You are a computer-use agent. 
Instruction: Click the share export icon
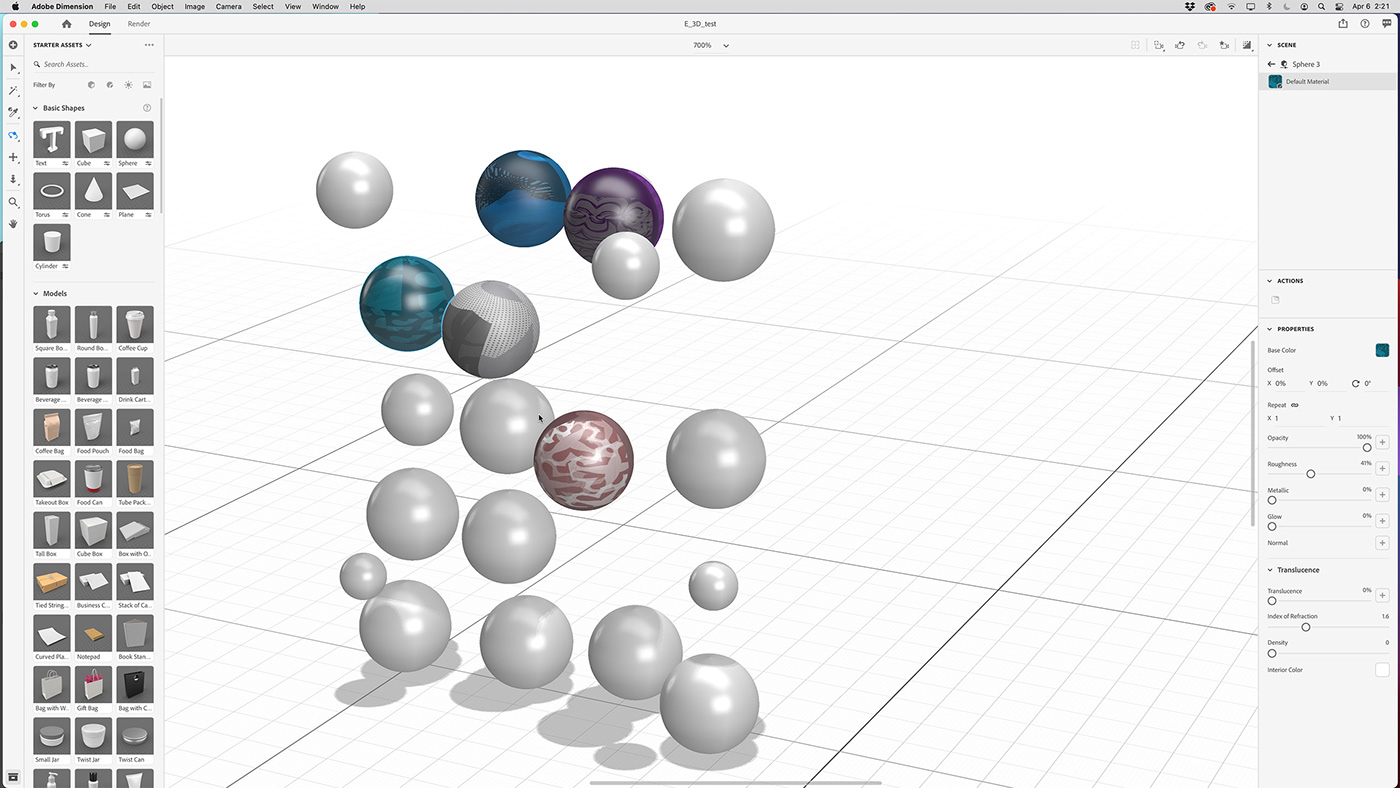coord(1343,24)
